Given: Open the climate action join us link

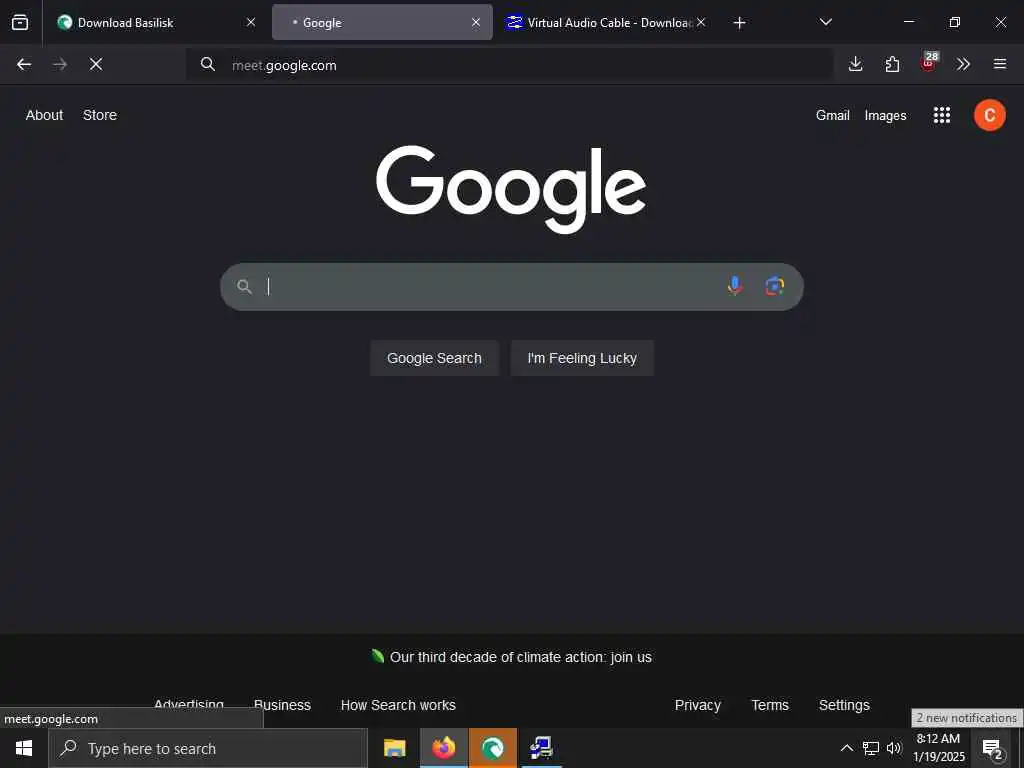Looking at the screenshot, I should tap(520, 657).
